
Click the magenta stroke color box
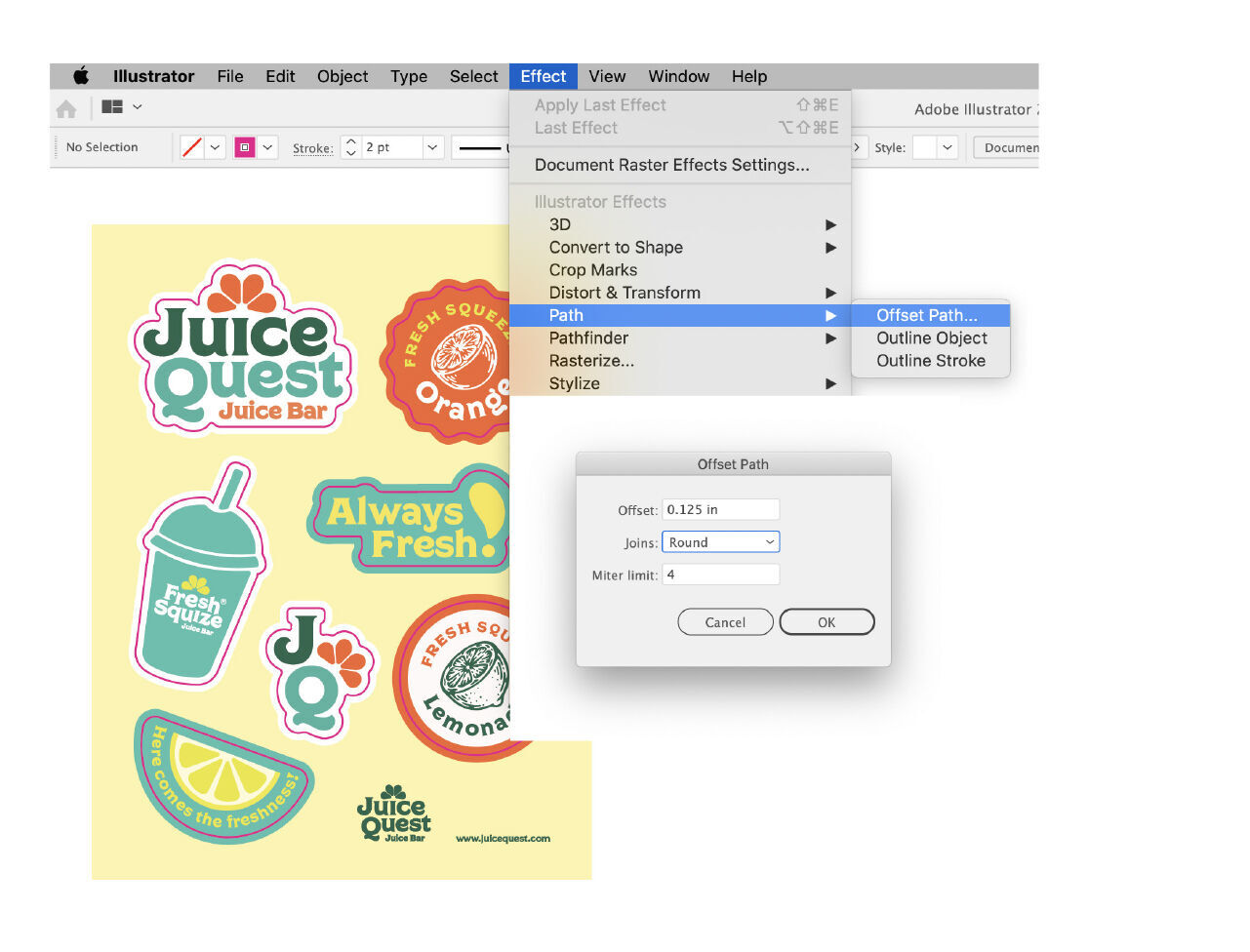245,147
